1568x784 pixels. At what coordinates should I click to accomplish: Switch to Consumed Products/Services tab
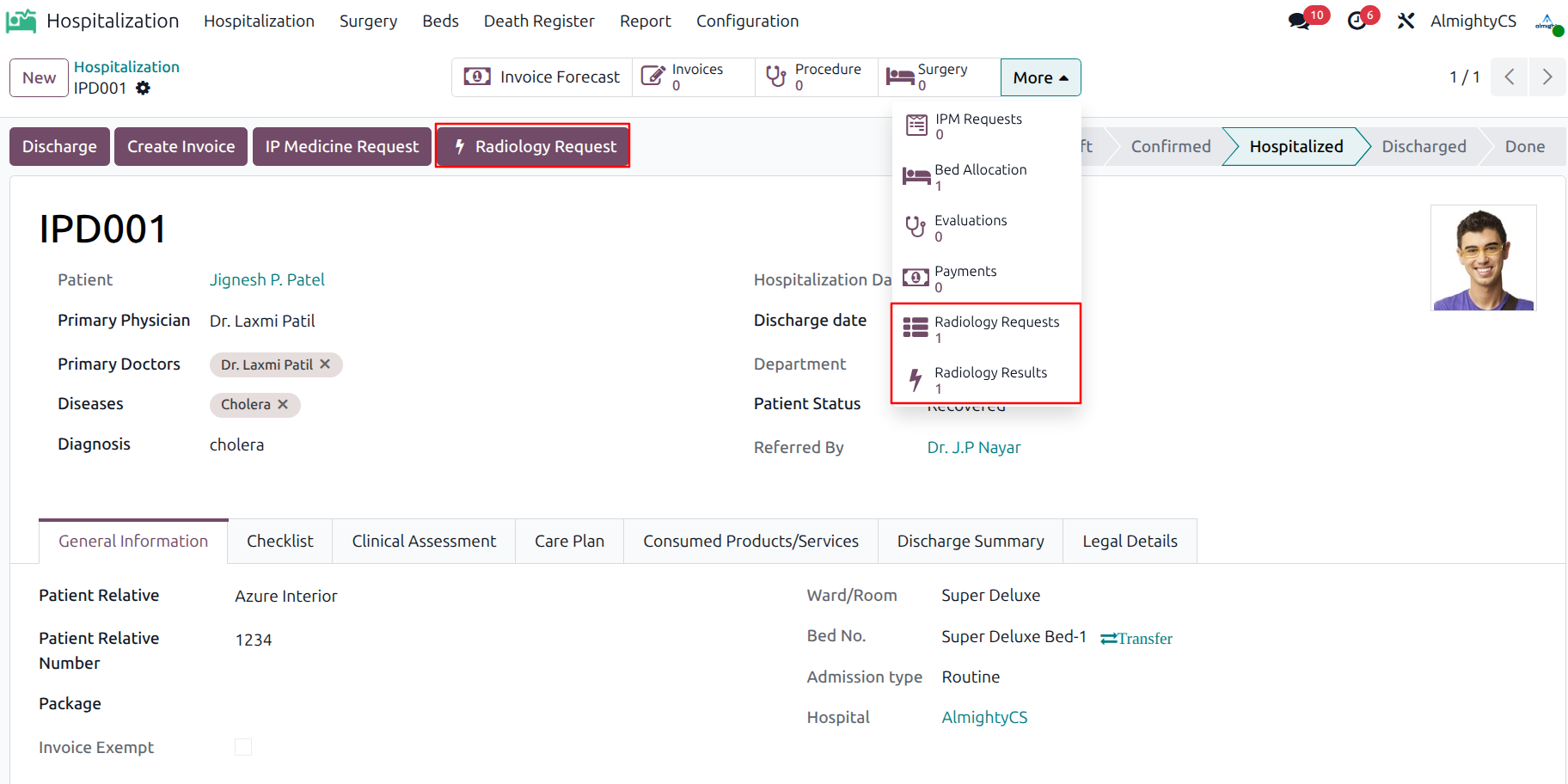pyautogui.click(x=750, y=542)
